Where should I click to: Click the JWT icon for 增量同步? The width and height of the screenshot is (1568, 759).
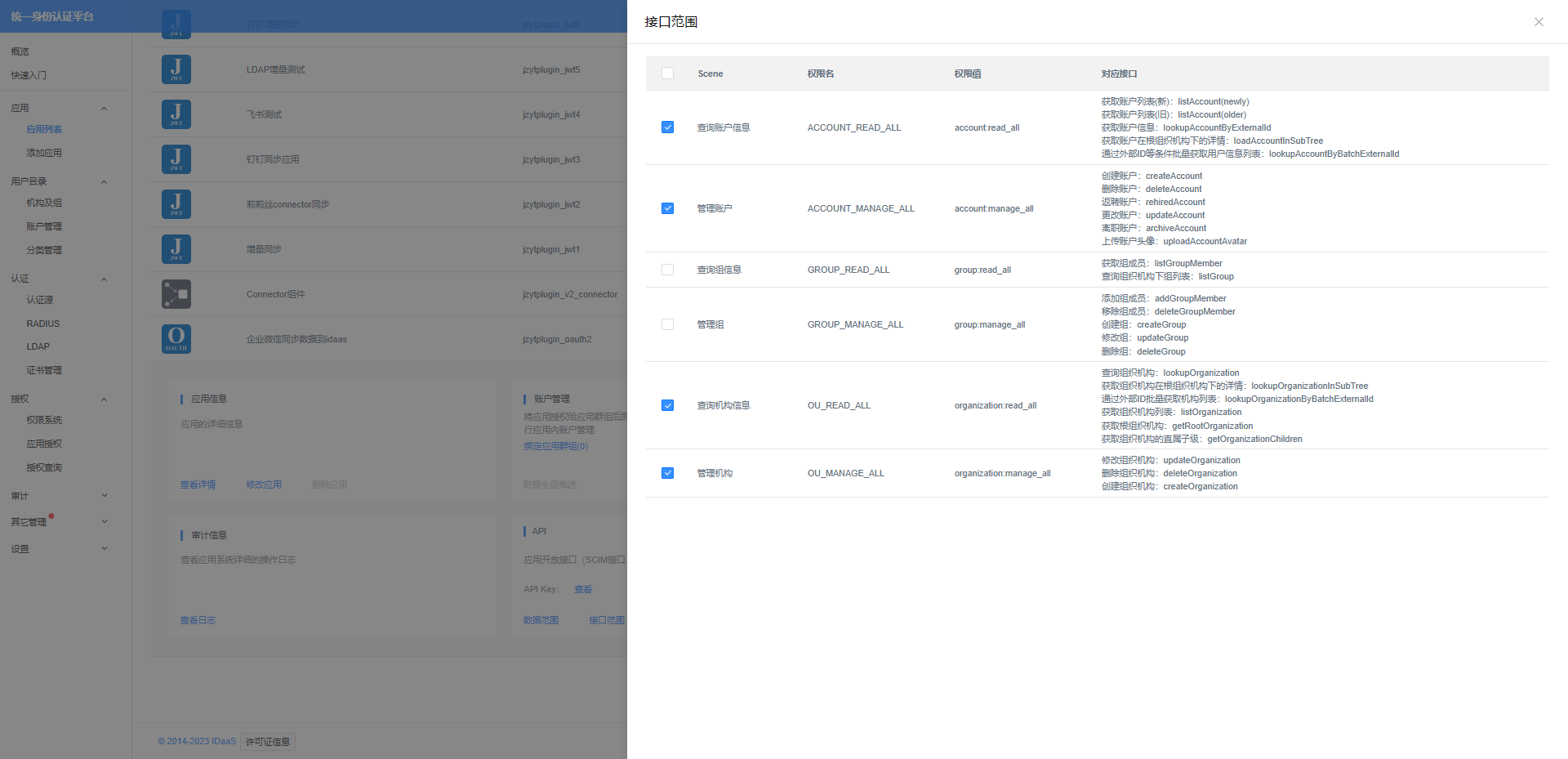point(176,249)
